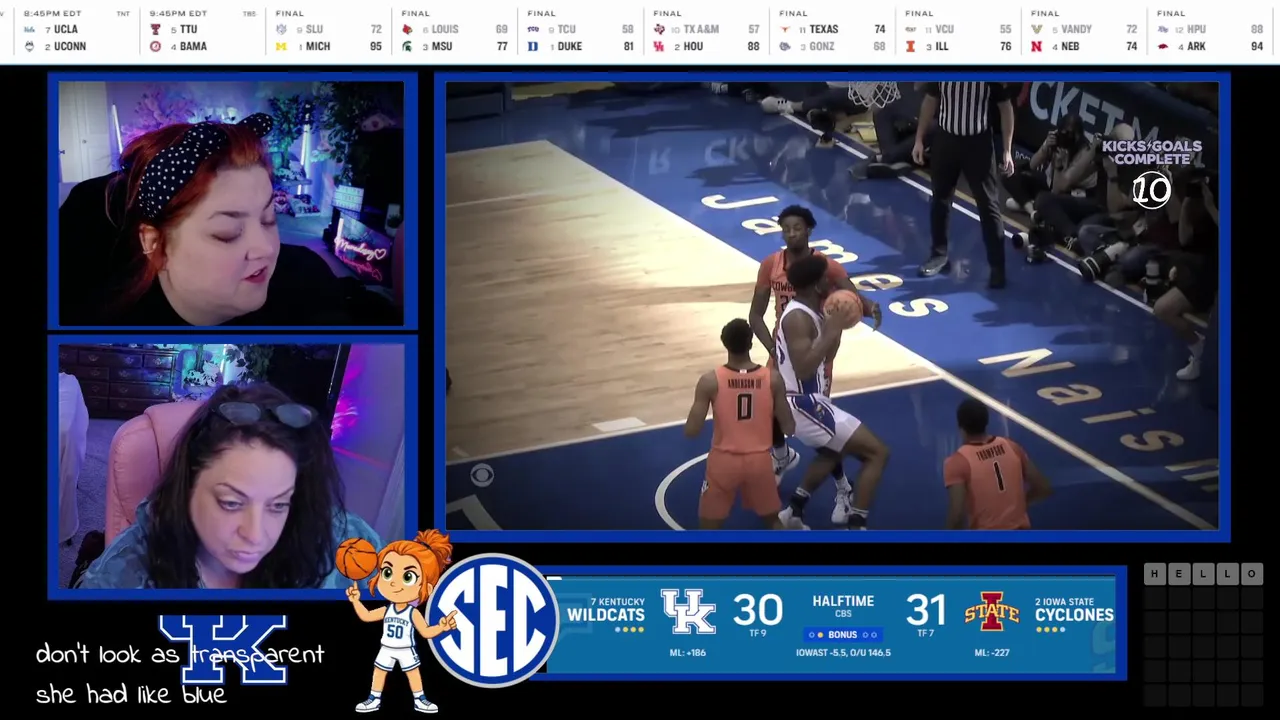
Task: Click the large SEC circle logo
Action: coord(492,619)
